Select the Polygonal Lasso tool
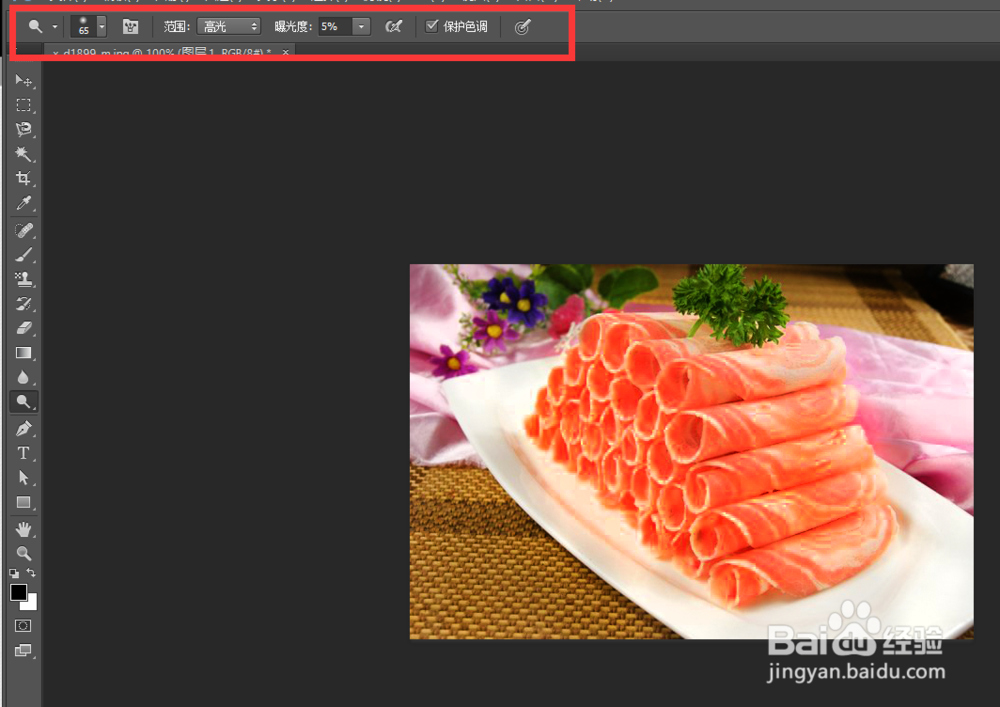The height and width of the screenshot is (707, 1000). click(24, 129)
